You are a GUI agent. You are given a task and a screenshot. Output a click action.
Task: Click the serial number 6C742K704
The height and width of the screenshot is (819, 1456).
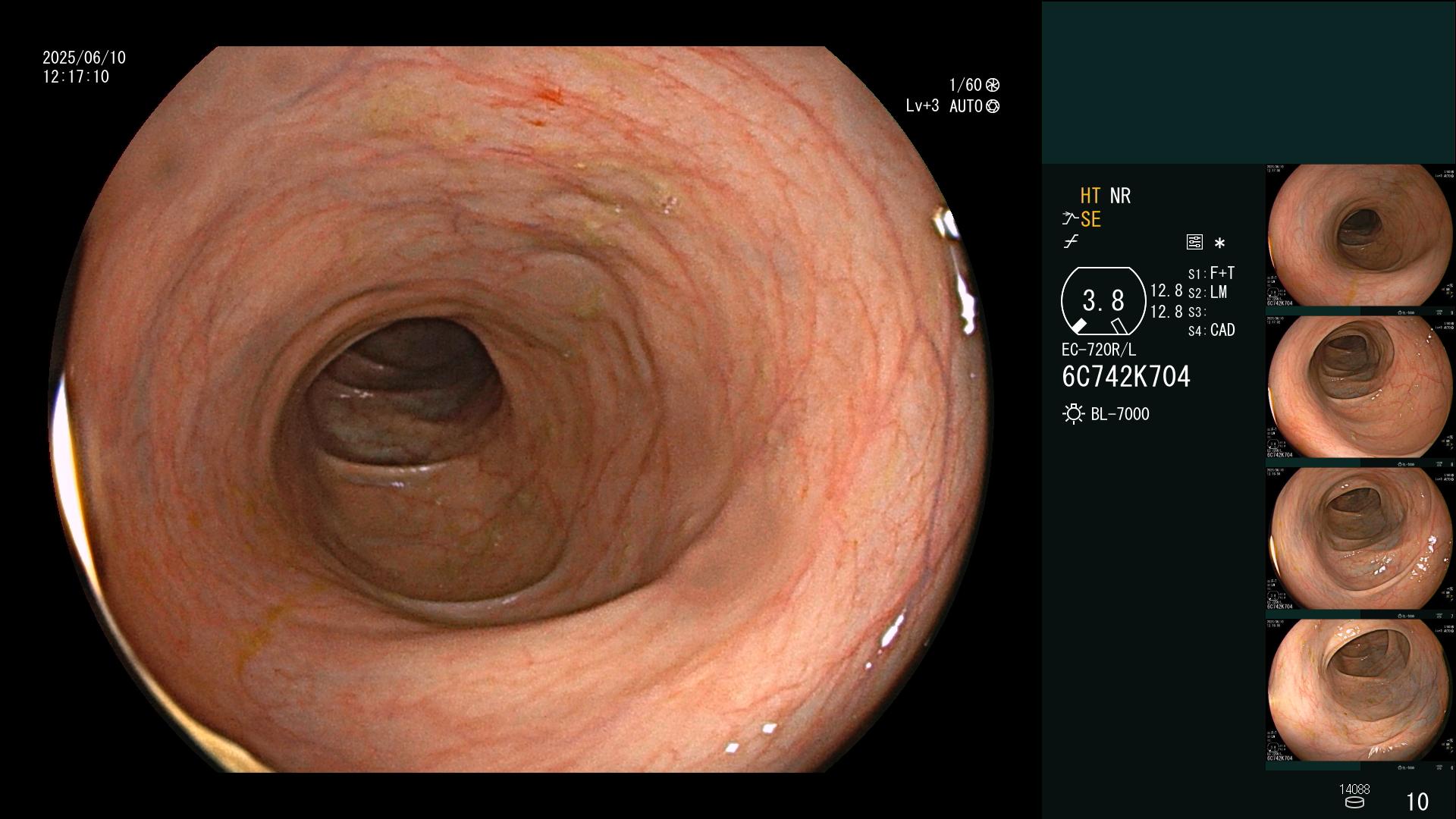click(1126, 377)
